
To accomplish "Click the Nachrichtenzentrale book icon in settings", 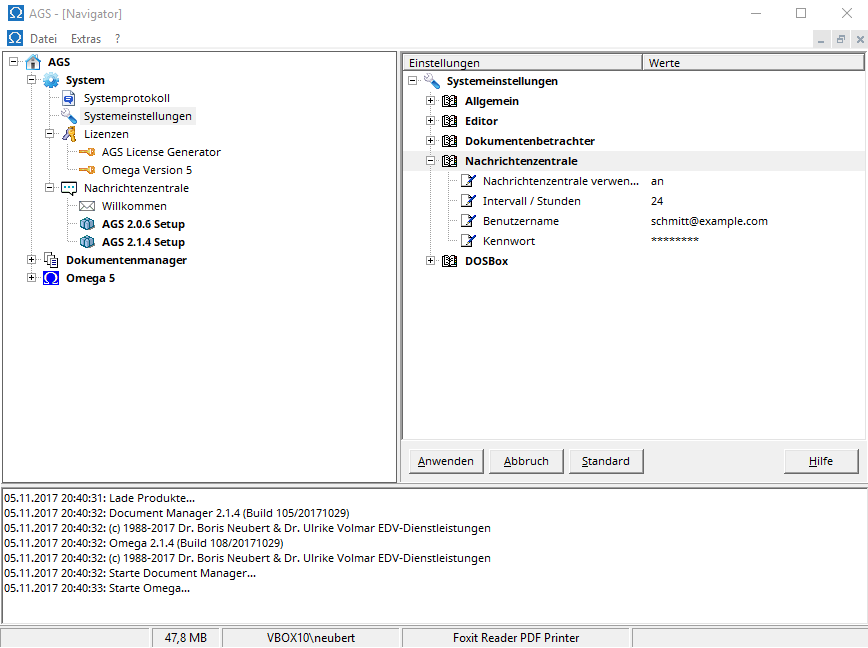I will 450,161.
